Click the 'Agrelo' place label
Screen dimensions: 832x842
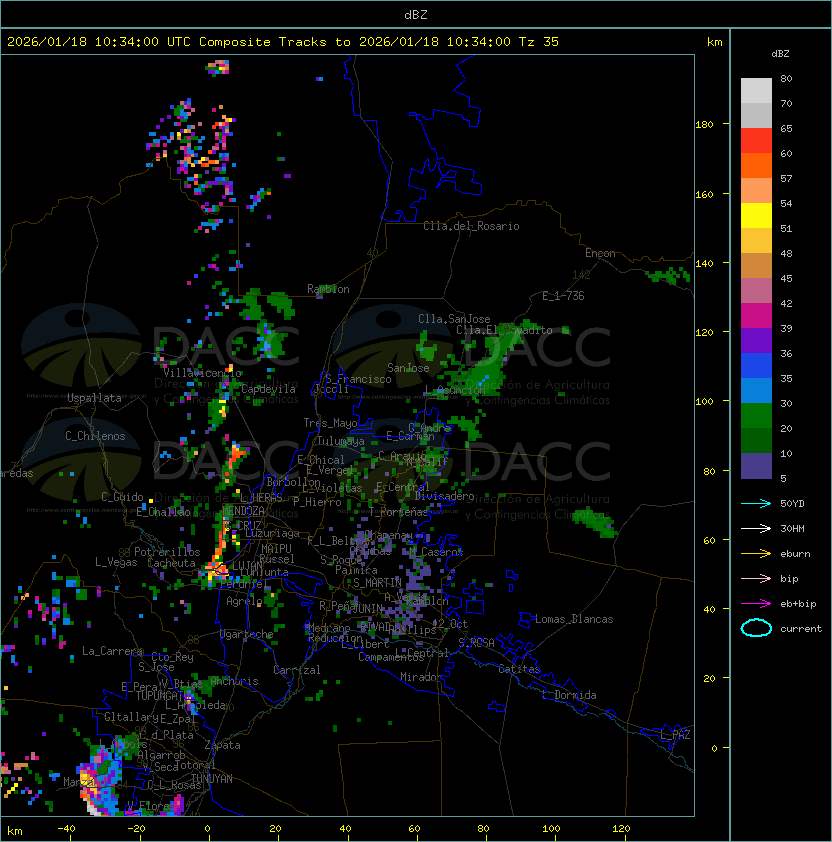click(244, 601)
